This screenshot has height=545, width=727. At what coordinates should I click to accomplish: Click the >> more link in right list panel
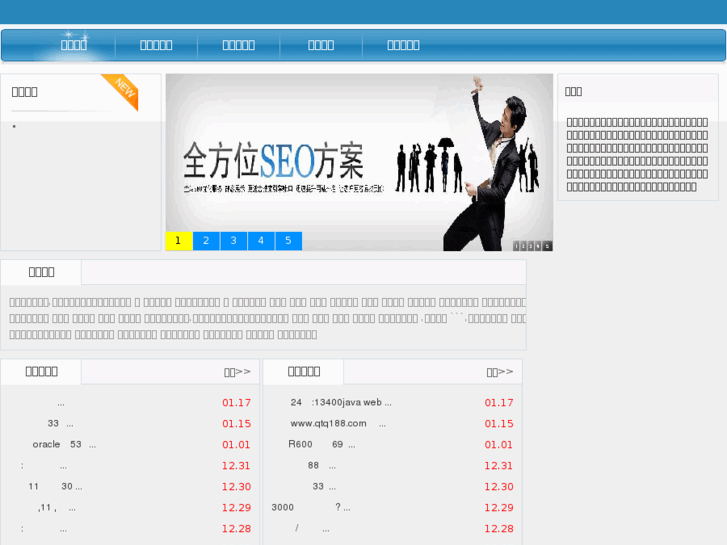(500, 372)
